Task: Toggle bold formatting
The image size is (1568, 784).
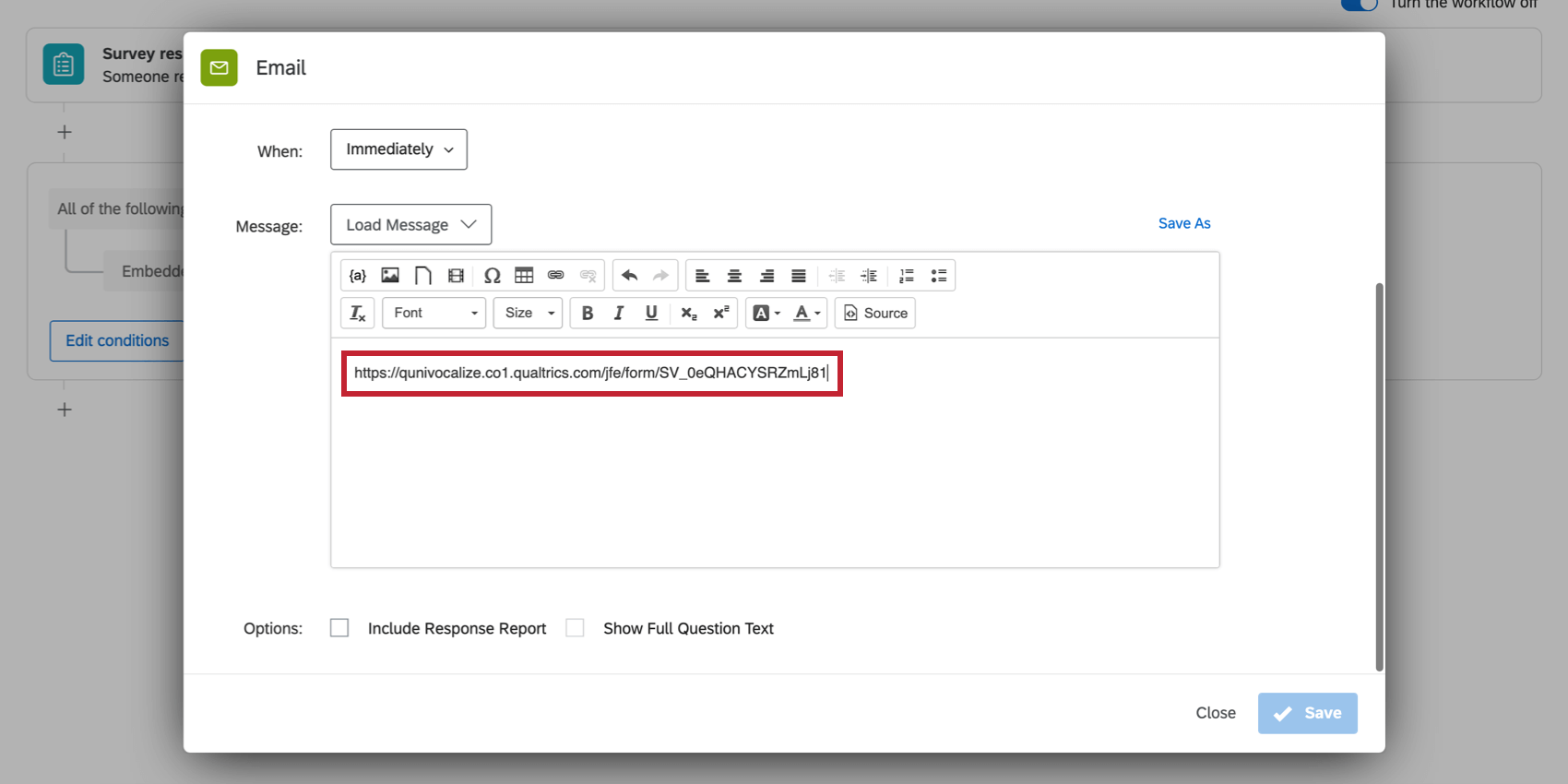Action: 588,314
